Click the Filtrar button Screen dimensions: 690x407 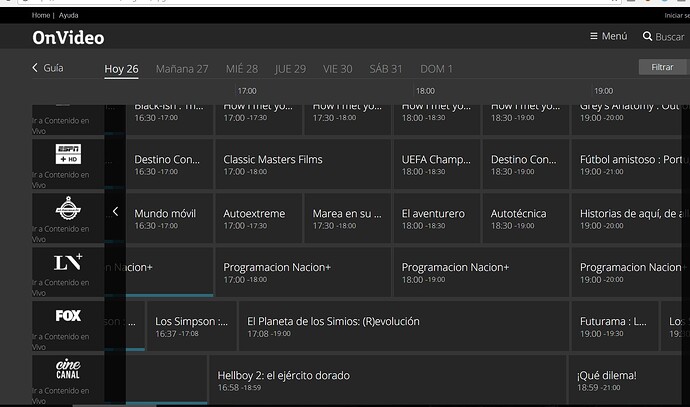[662, 67]
